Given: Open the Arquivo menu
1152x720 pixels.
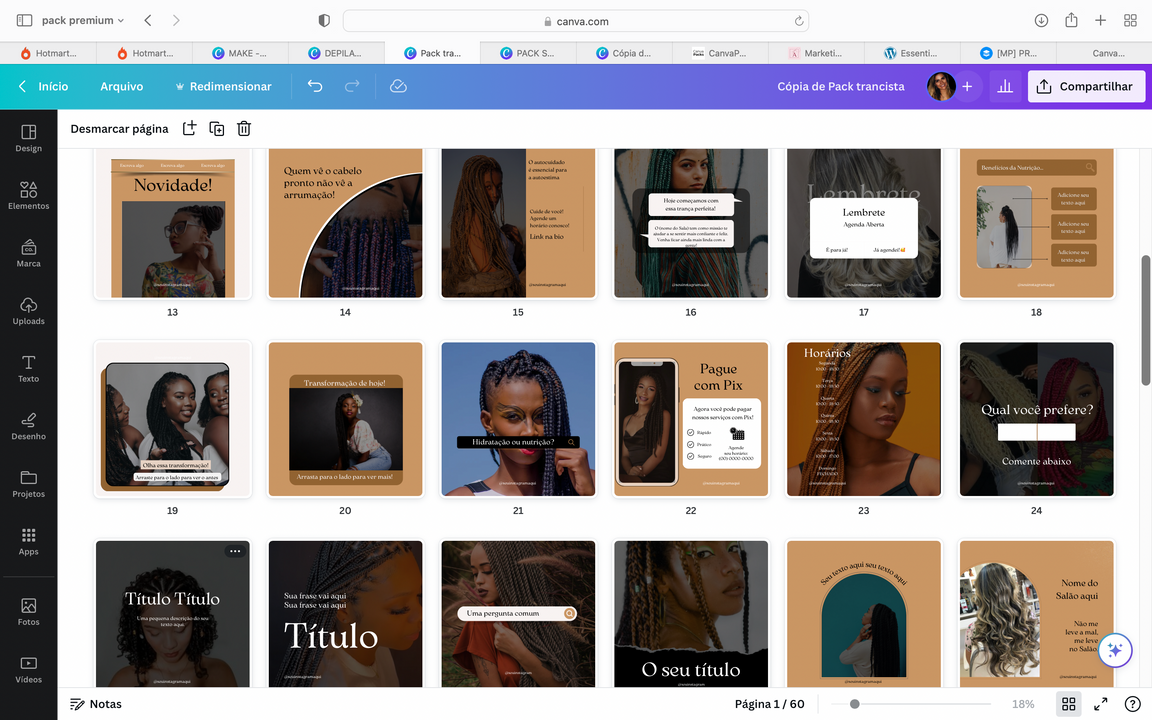Looking at the screenshot, I should (121, 87).
